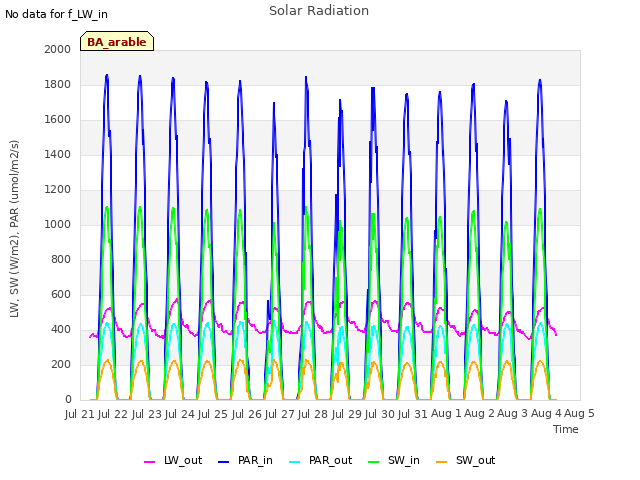Click the Aug 1 x-axis tick label
Viewport: 640px width, 480px height.
[x=446, y=414]
